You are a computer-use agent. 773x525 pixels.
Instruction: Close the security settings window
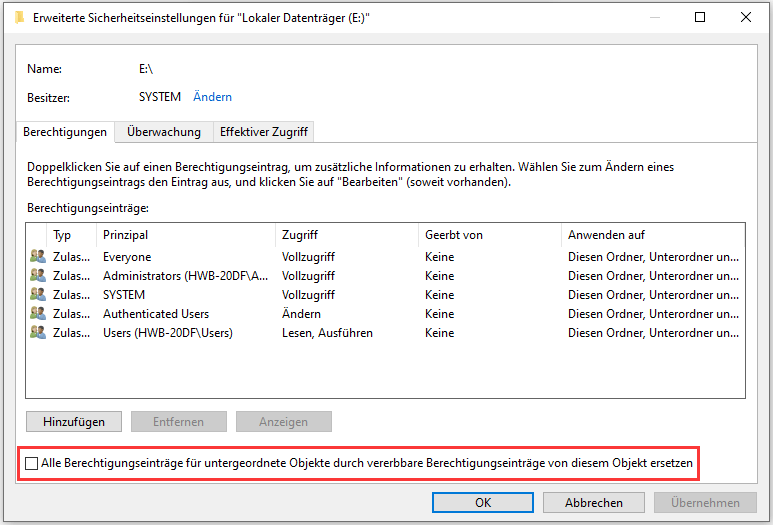tap(745, 17)
